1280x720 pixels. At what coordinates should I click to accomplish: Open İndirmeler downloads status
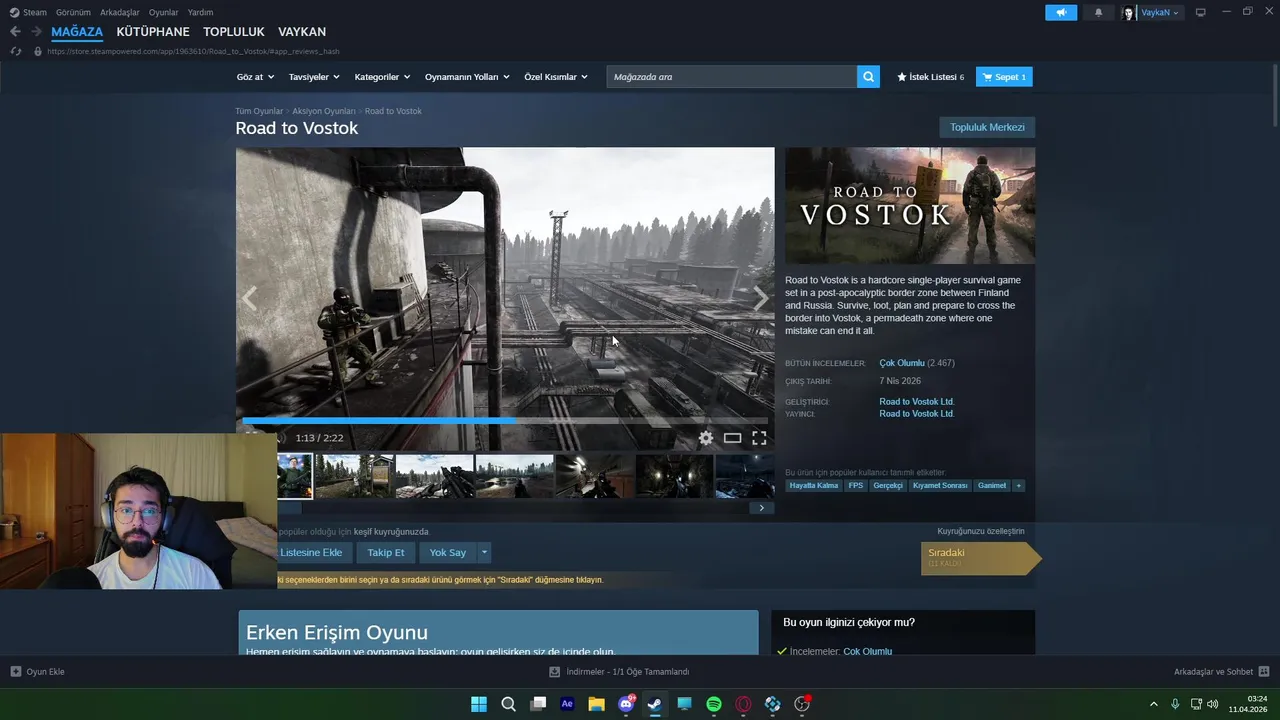tap(620, 672)
